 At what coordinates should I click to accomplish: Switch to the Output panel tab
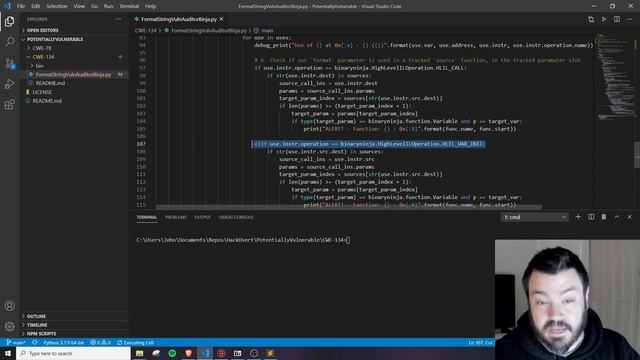pyautogui.click(x=203, y=217)
